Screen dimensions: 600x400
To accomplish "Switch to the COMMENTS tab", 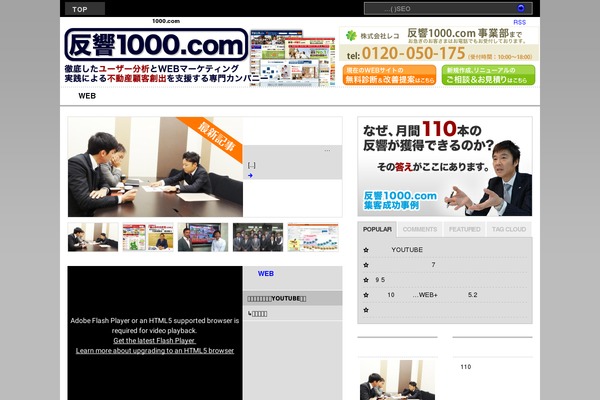I will (x=420, y=229).
